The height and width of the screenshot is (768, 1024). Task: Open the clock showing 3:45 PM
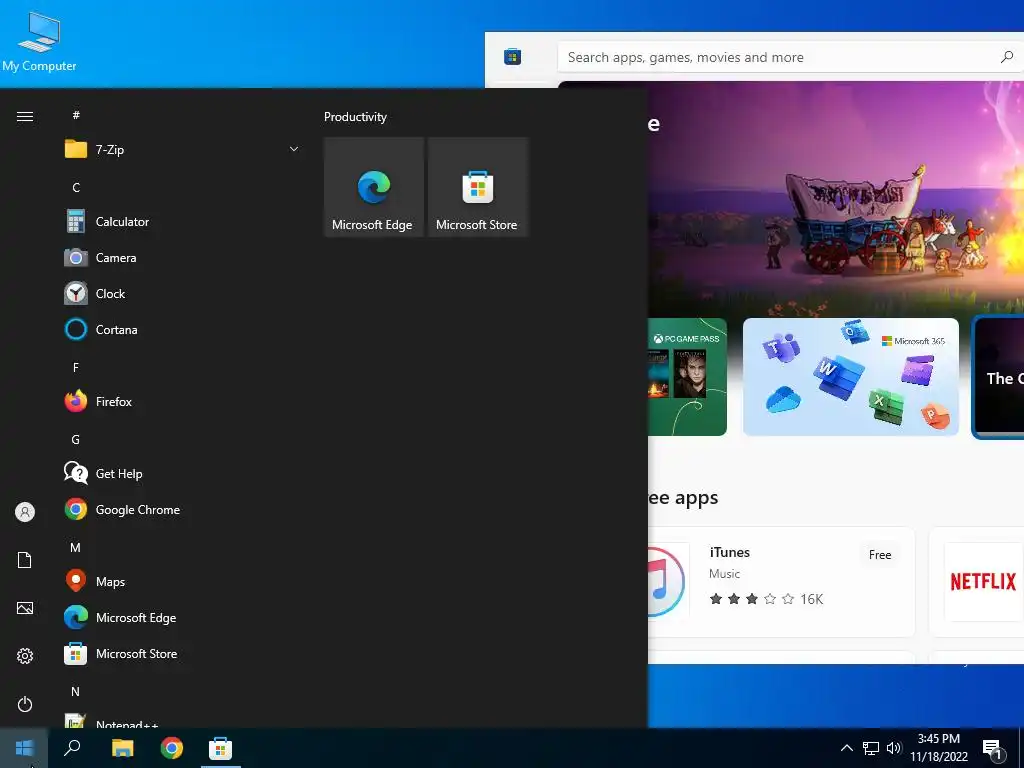[x=939, y=748]
